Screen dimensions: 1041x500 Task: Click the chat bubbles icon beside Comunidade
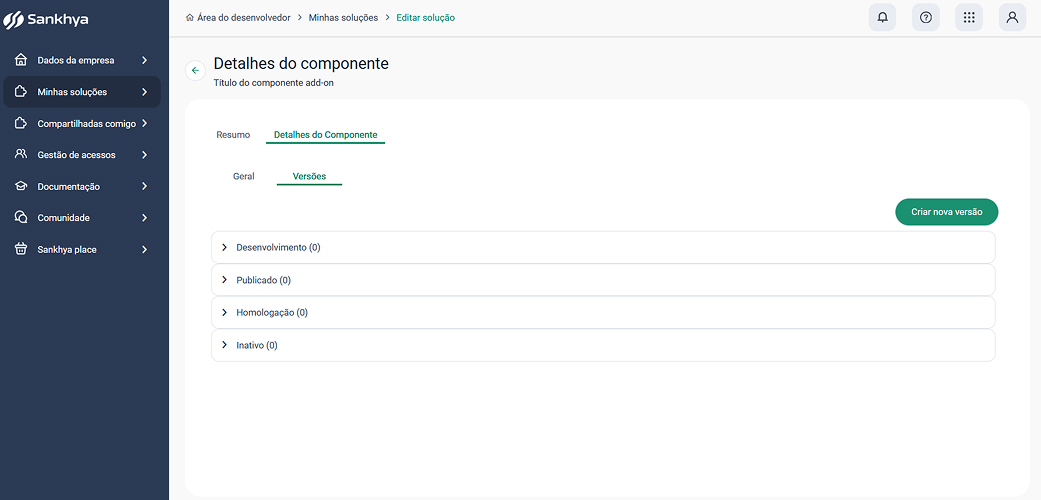click(x=21, y=218)
